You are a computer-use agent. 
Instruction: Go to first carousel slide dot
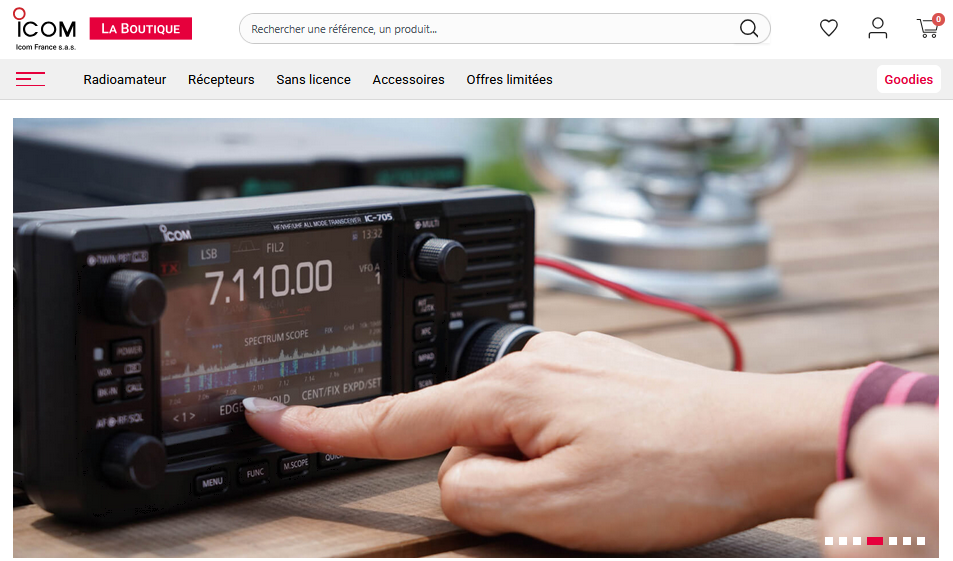click(829, 541)
